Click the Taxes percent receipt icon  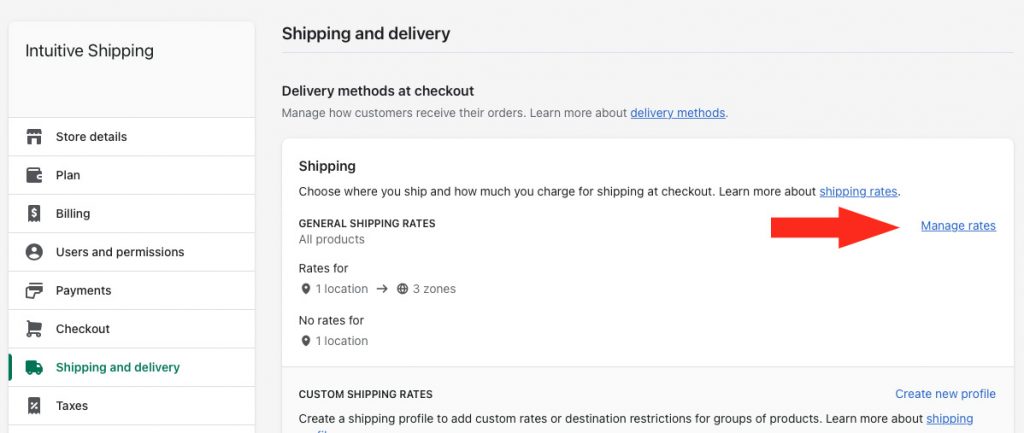pos(34,406)
